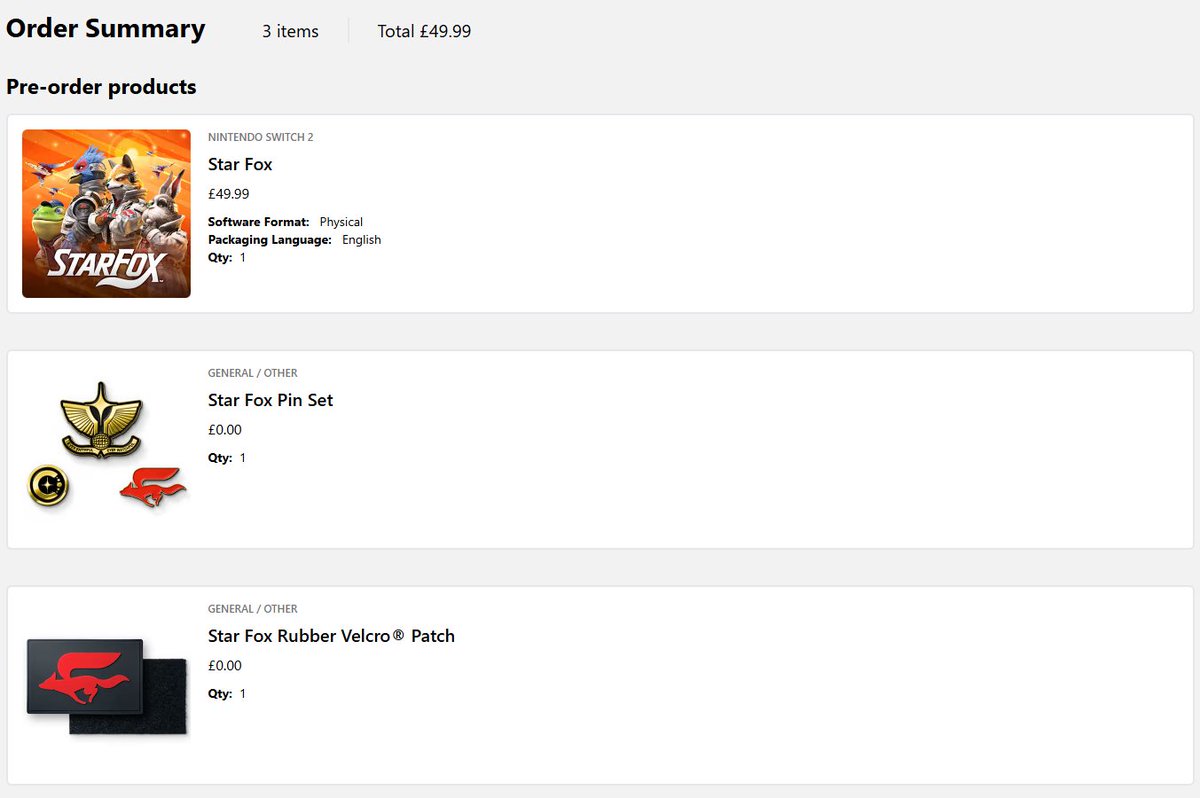Click the Star Fox product title
1200x798 pixels.
point(240,164)
